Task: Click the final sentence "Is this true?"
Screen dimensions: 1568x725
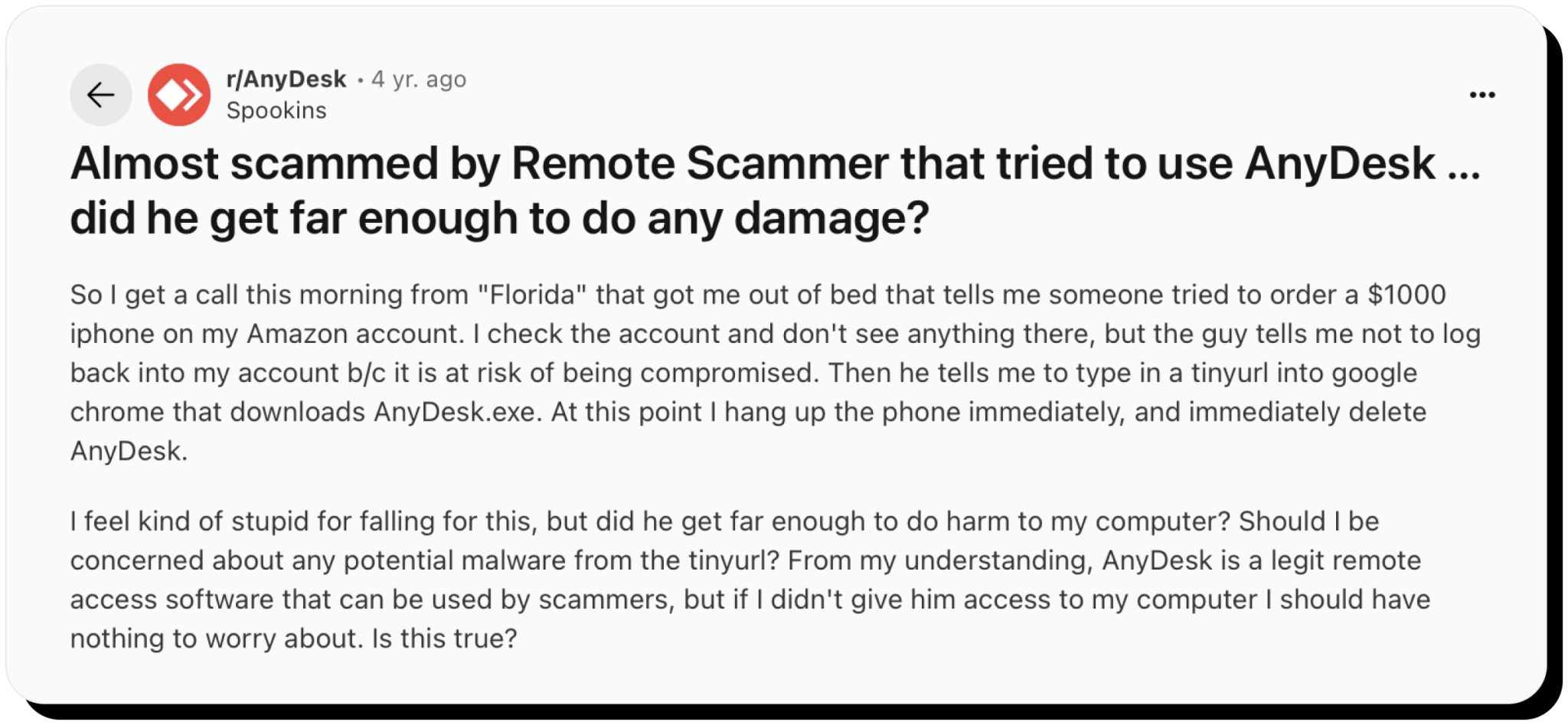Action: point(444,638)
